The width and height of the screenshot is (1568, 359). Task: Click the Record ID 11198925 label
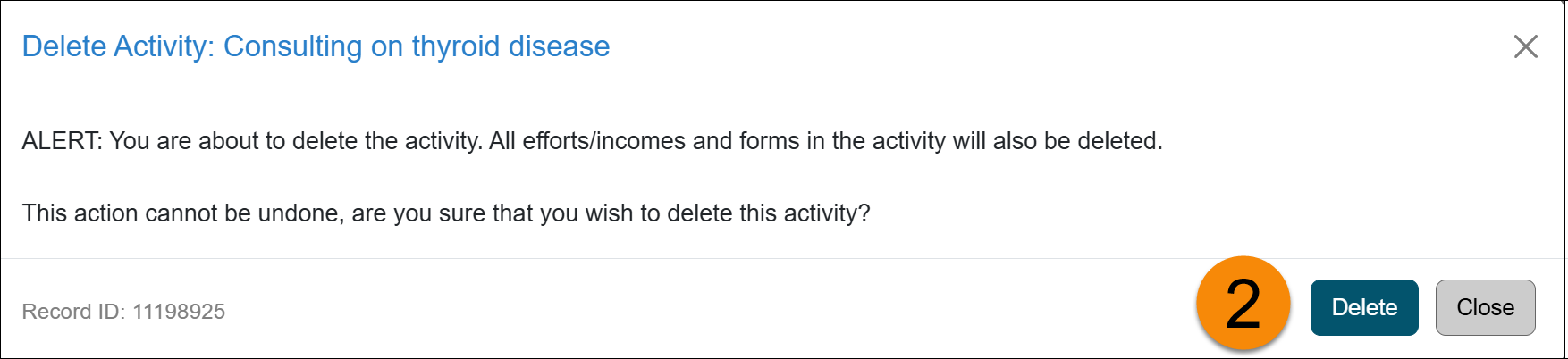[x=123, y=312]
